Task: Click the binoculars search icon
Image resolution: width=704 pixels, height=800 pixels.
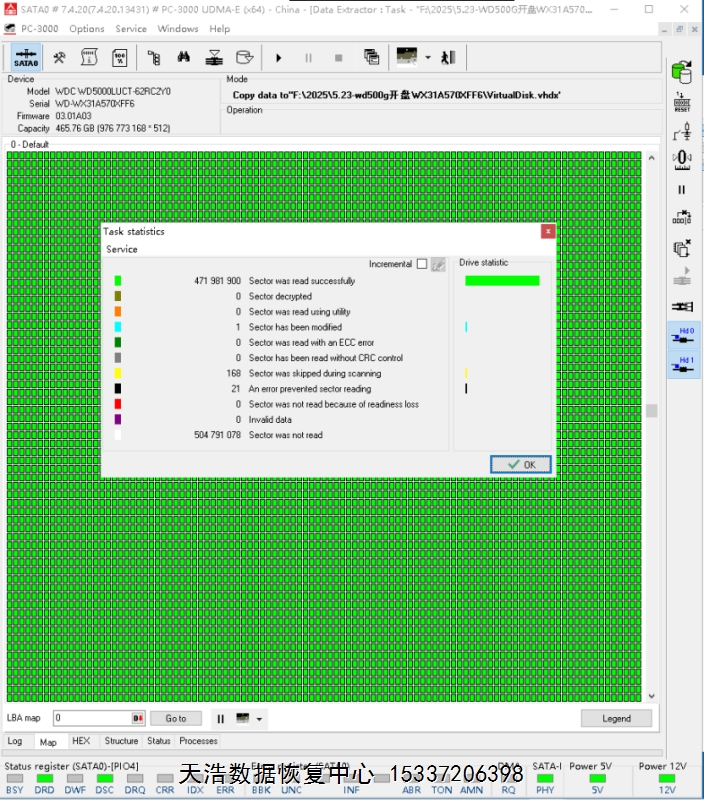Action: click(183, 57)
